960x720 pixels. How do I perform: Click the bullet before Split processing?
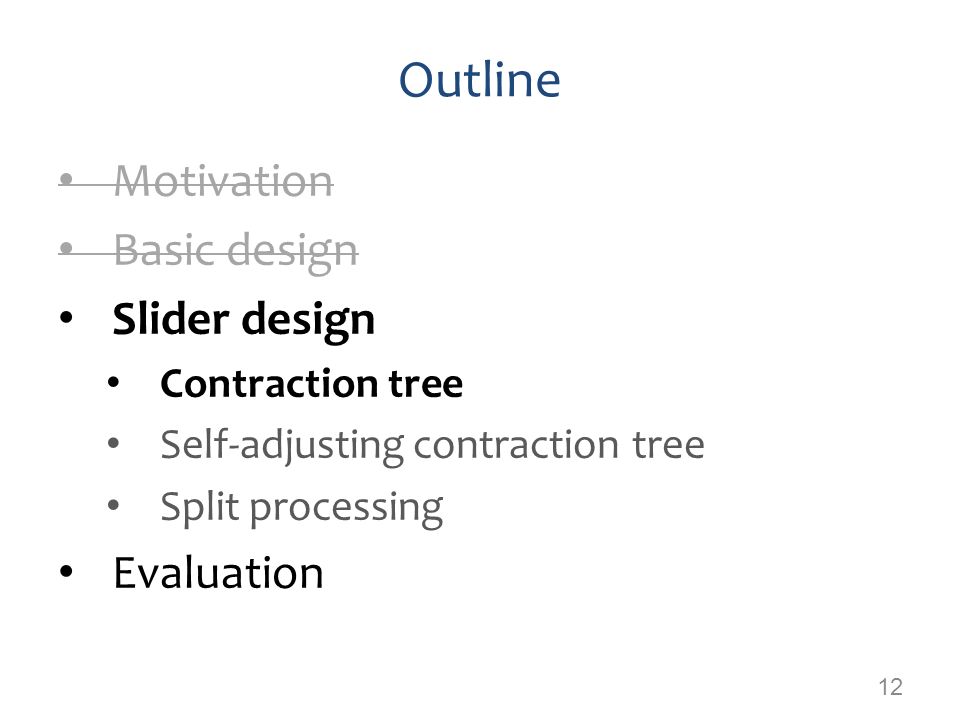click(113, 505)
